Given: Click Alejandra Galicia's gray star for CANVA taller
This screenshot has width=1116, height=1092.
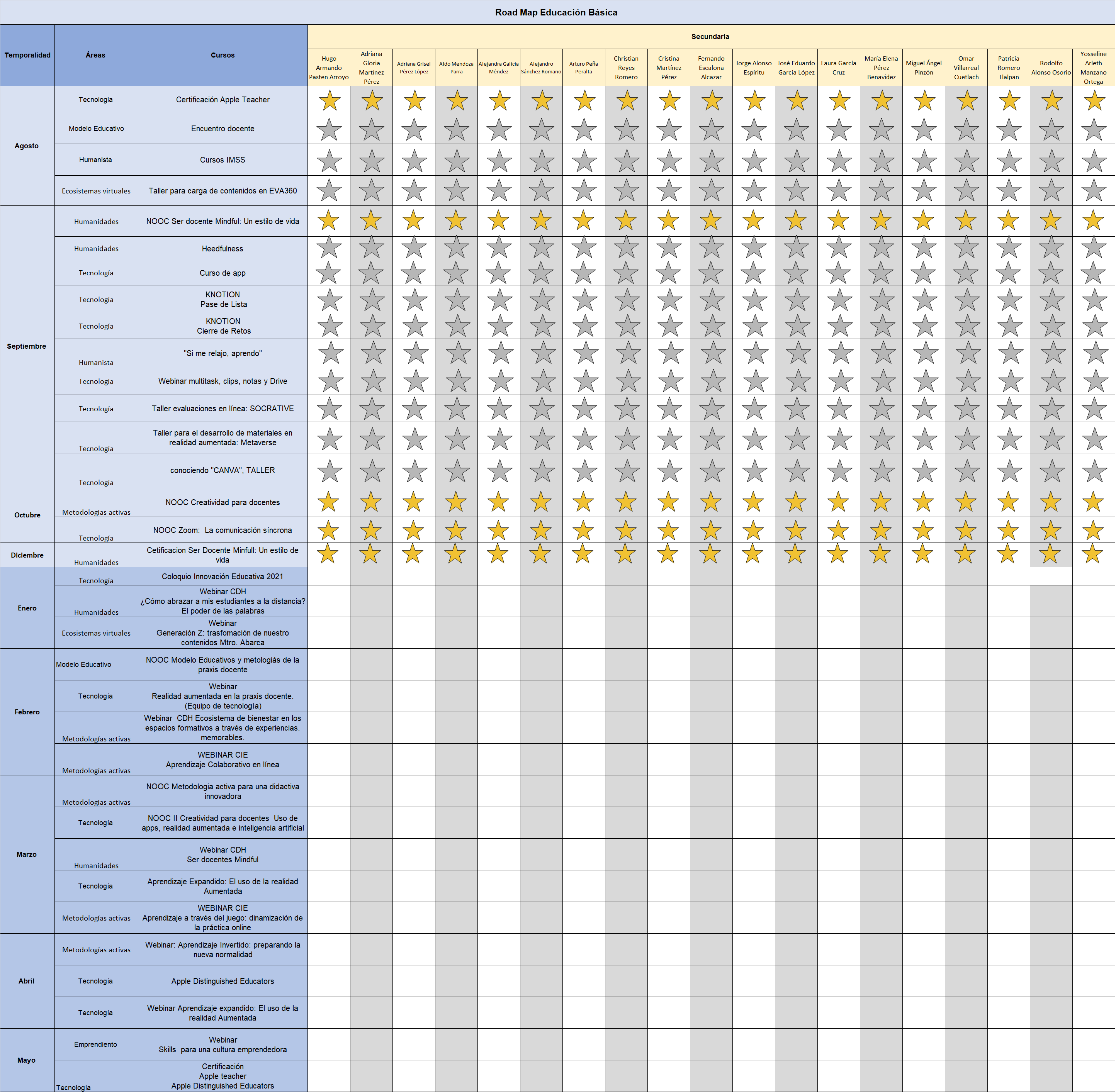Looking at the screenshot, I should coord(499,471).
